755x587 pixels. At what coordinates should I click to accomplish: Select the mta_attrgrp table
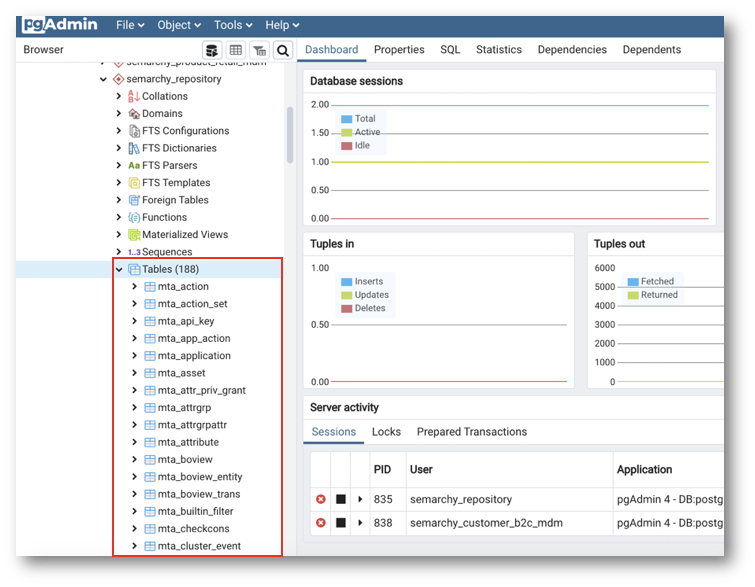pyautogui.click(x=184, y=408)
